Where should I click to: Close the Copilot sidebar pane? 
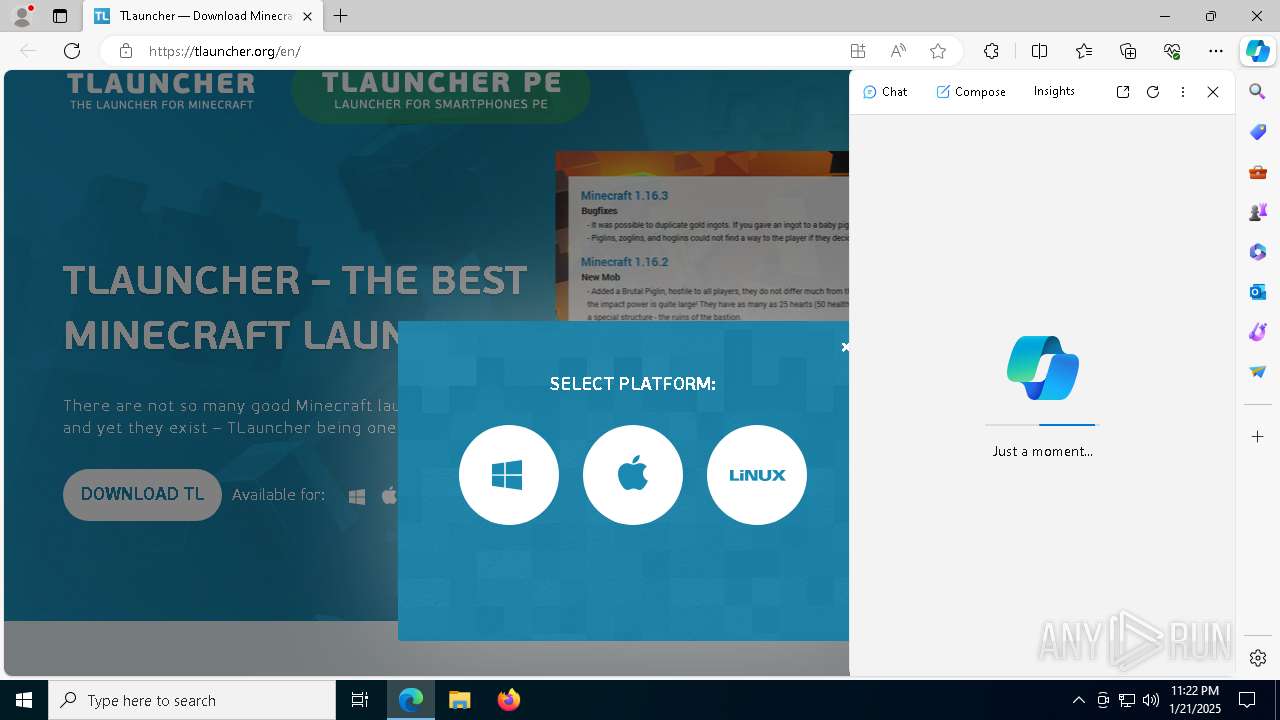tap(1213, 92)
